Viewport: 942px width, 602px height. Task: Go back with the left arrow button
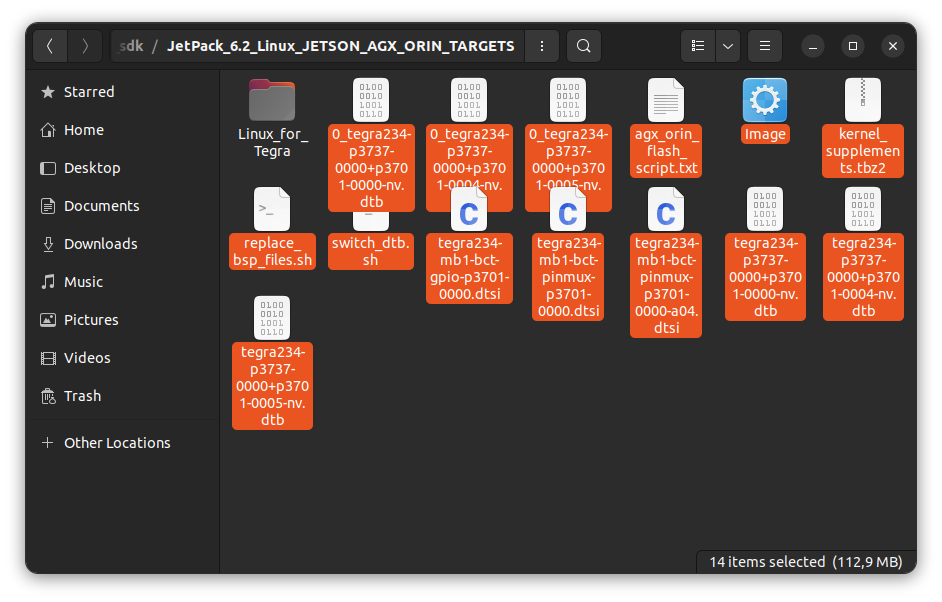click(x=50, y=46)
